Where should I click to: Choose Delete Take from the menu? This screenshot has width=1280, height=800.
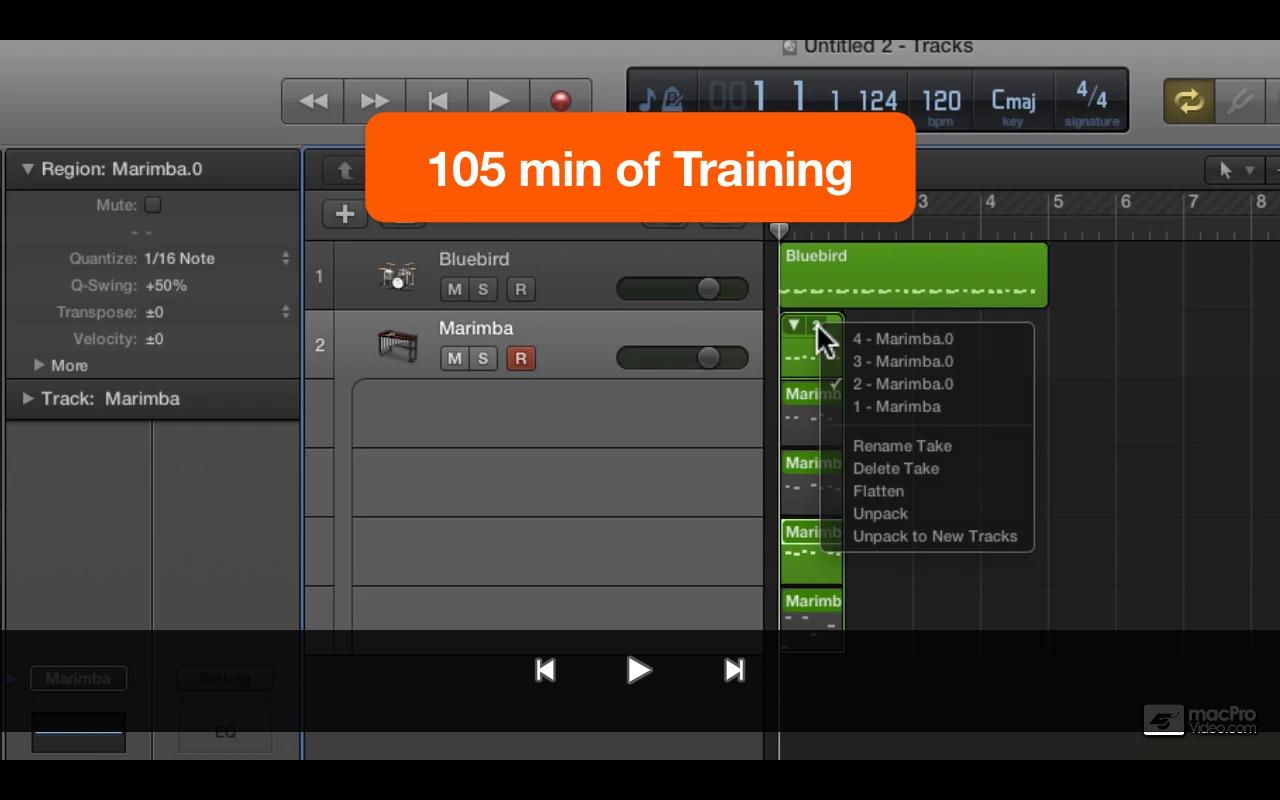point(896,468)
